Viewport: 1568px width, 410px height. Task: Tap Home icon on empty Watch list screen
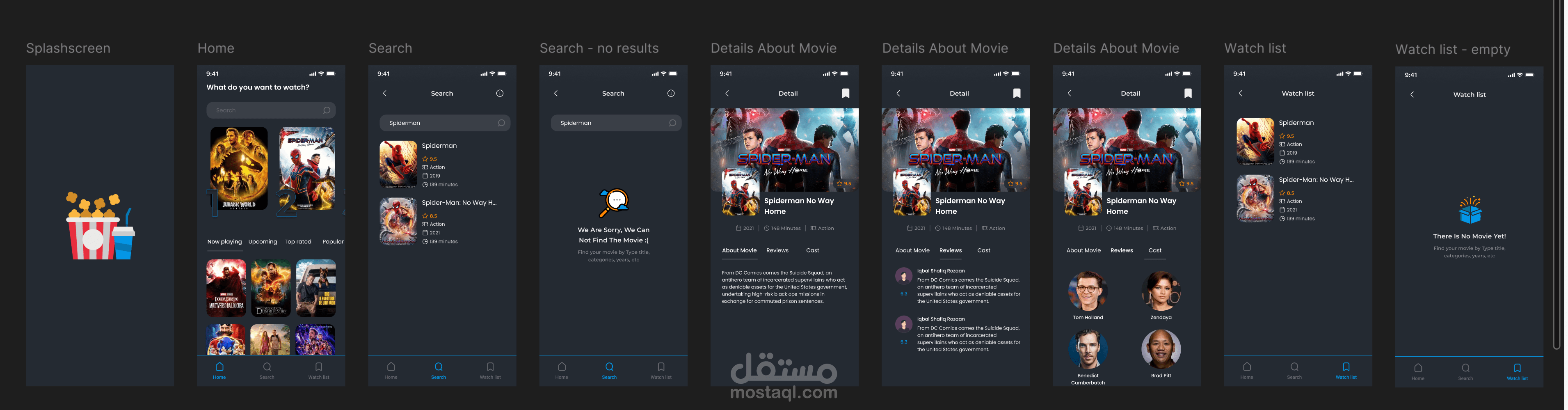[1418, 368]
